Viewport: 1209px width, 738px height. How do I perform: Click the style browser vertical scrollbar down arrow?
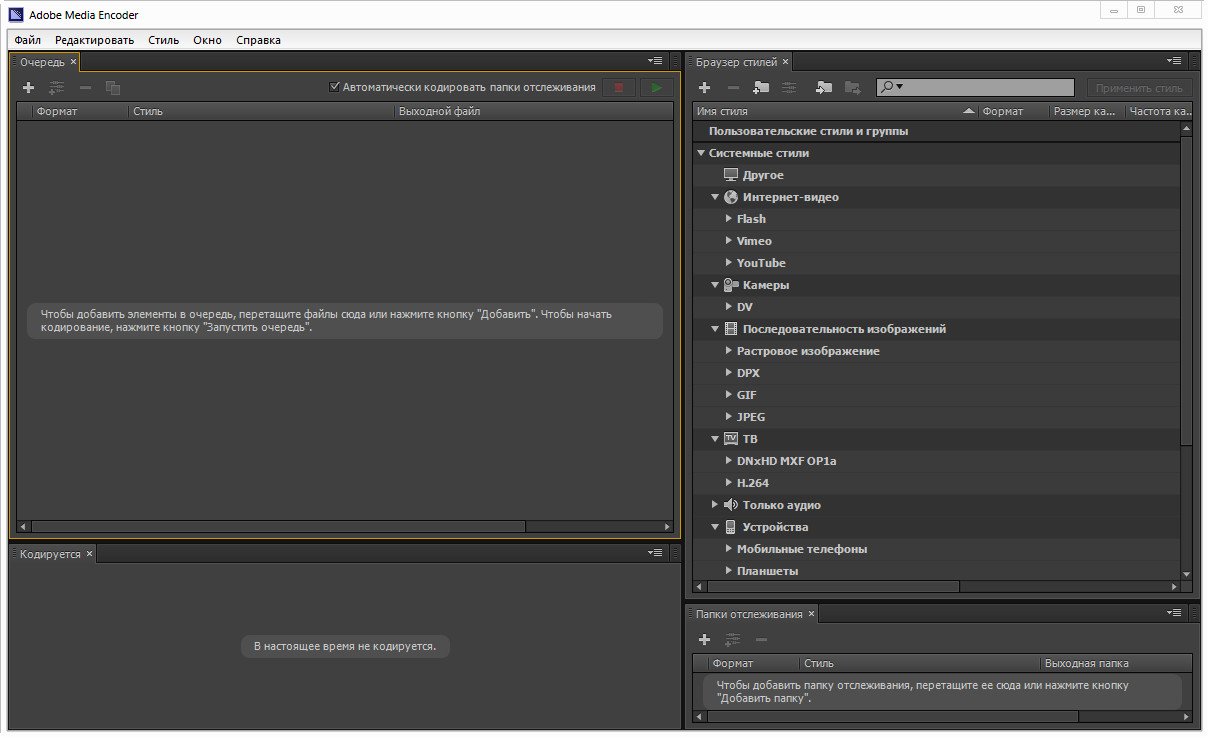(x=1186, y=574)
